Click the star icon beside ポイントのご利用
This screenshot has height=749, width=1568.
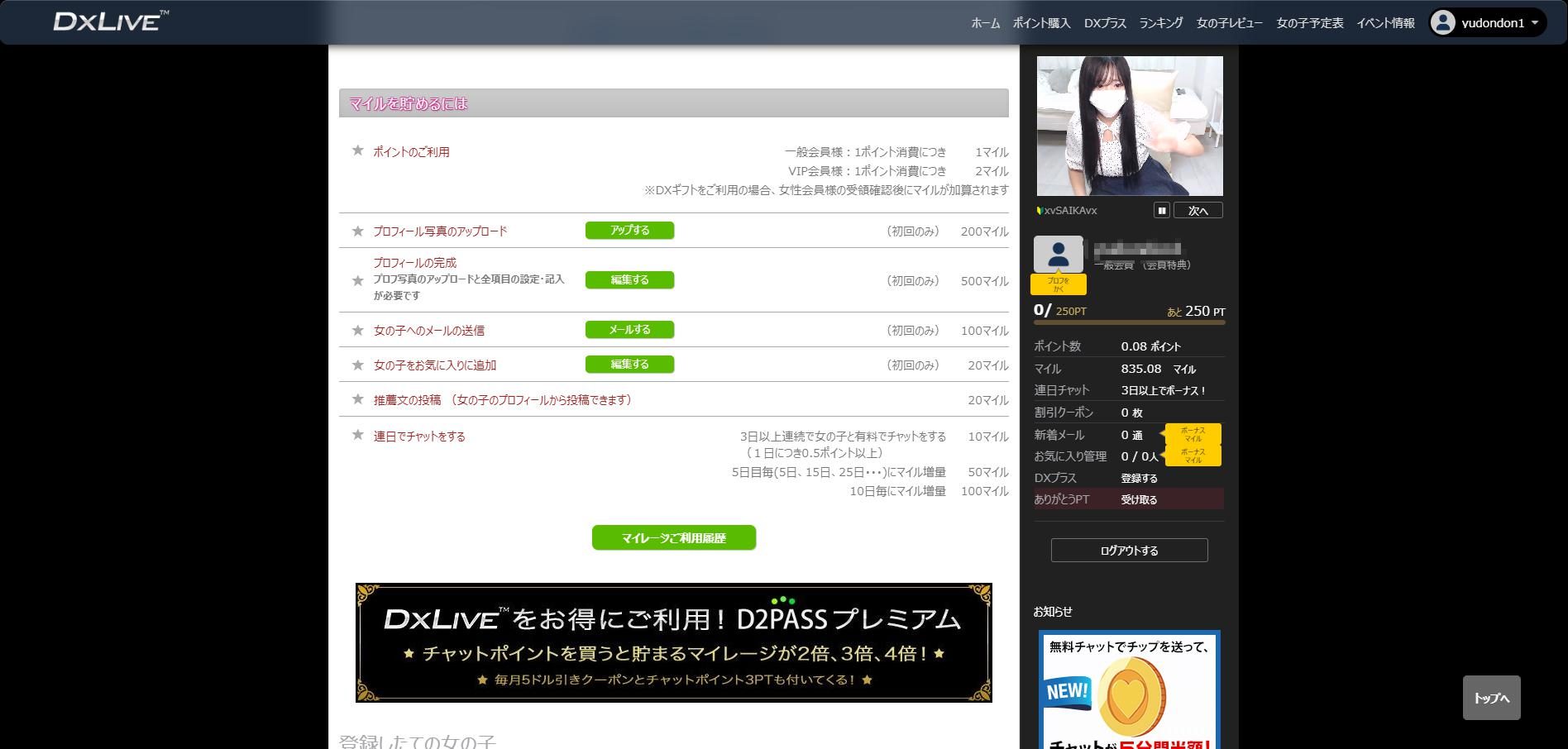pos(357,150)
